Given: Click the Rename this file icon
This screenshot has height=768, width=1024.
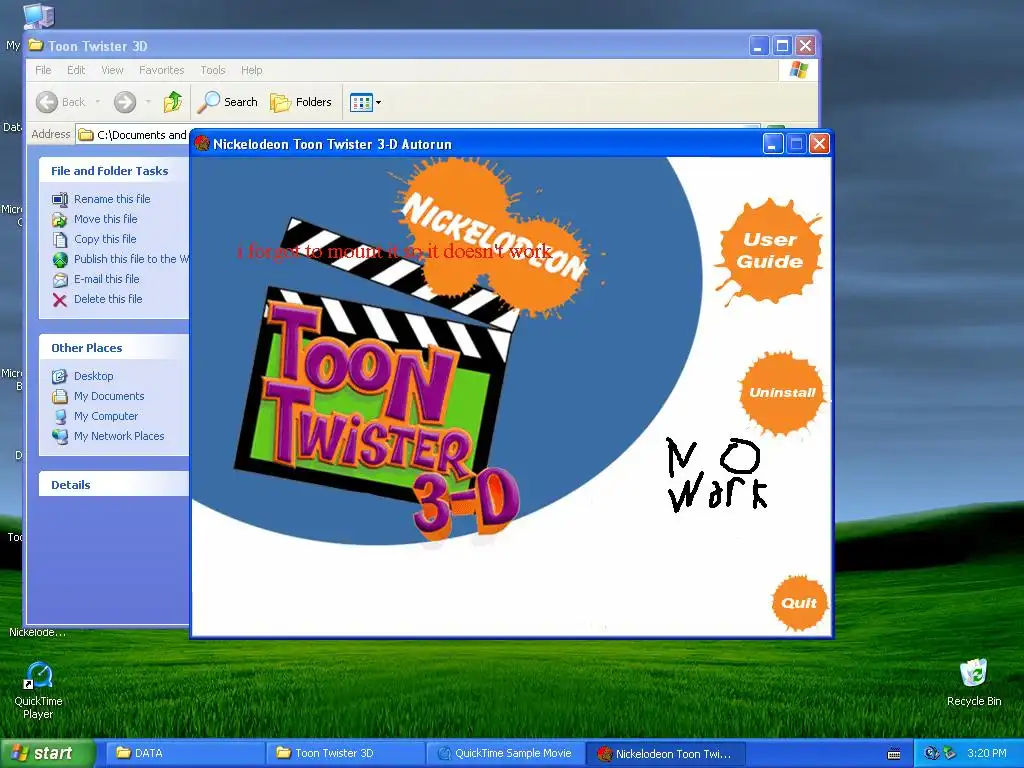Looking at the screenshot, I should (60, 199).
